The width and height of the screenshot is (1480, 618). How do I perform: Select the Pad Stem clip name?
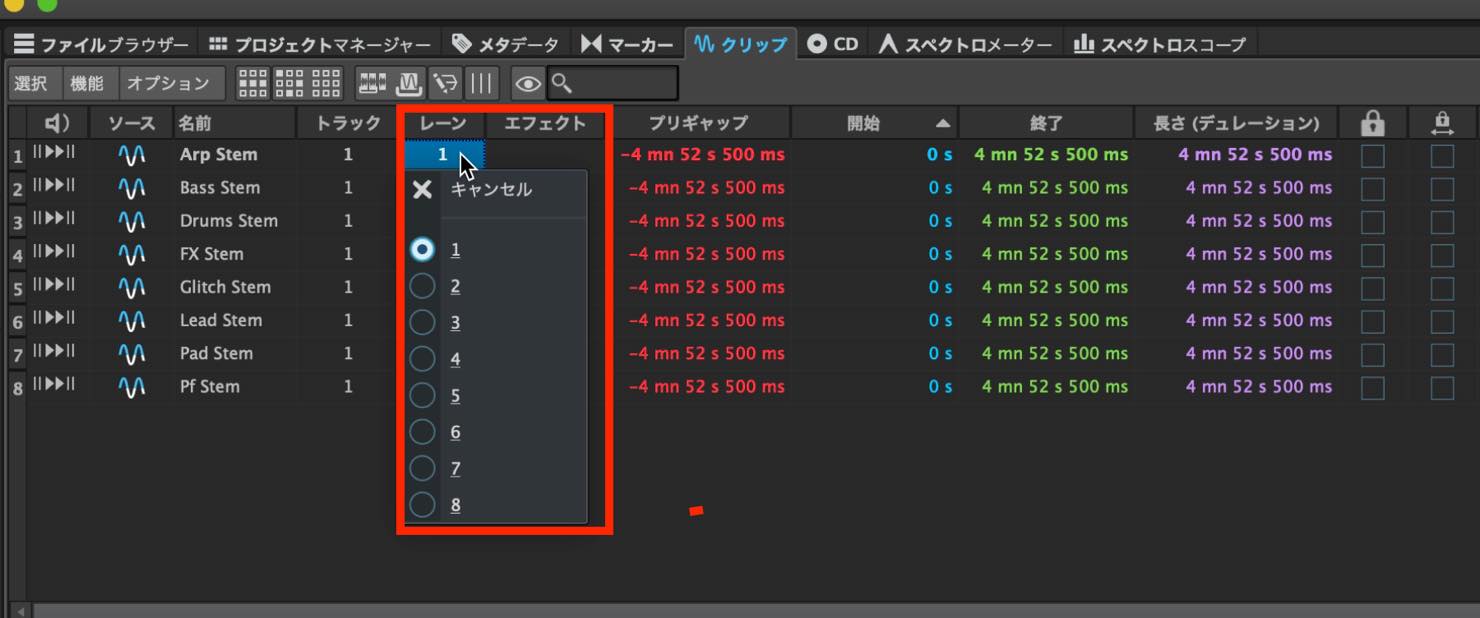click(216, 353)
